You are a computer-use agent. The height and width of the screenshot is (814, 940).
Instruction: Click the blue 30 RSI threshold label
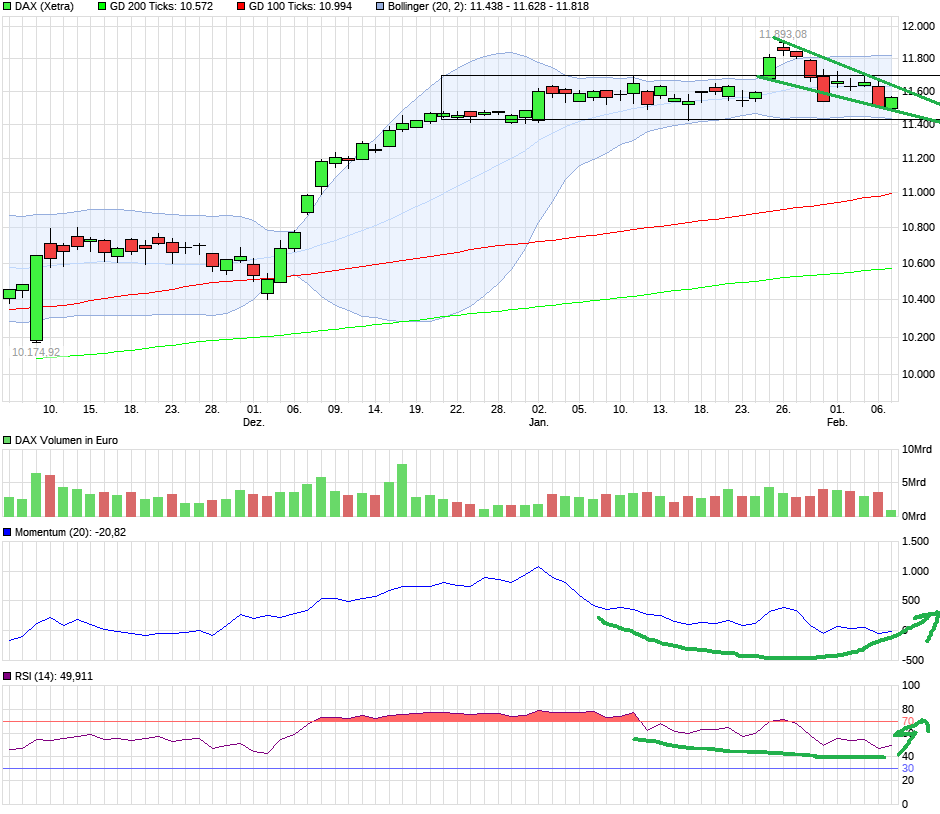(x=908, y=768)
